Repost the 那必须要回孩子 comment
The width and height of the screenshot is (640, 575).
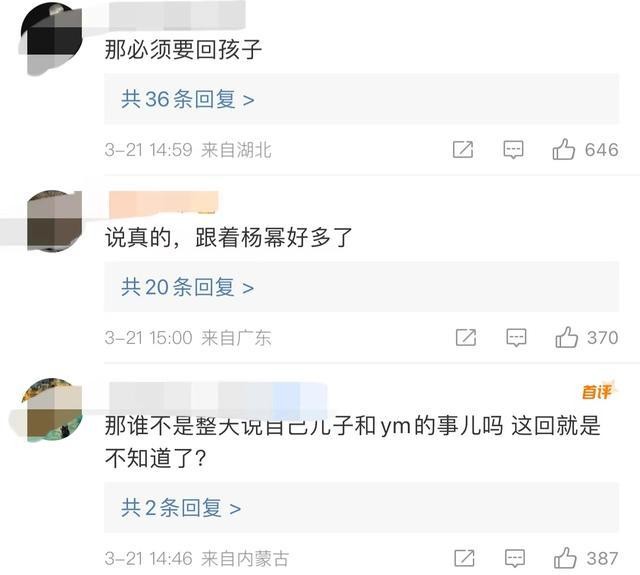(463, 150)
